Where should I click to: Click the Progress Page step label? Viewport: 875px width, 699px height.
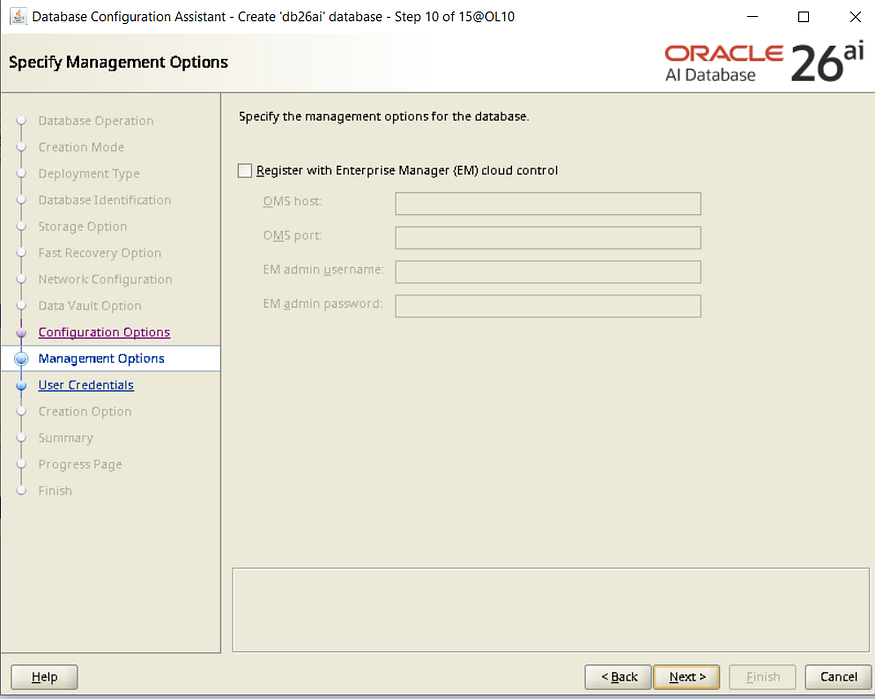pyautogui.click(x=80, y=464)
